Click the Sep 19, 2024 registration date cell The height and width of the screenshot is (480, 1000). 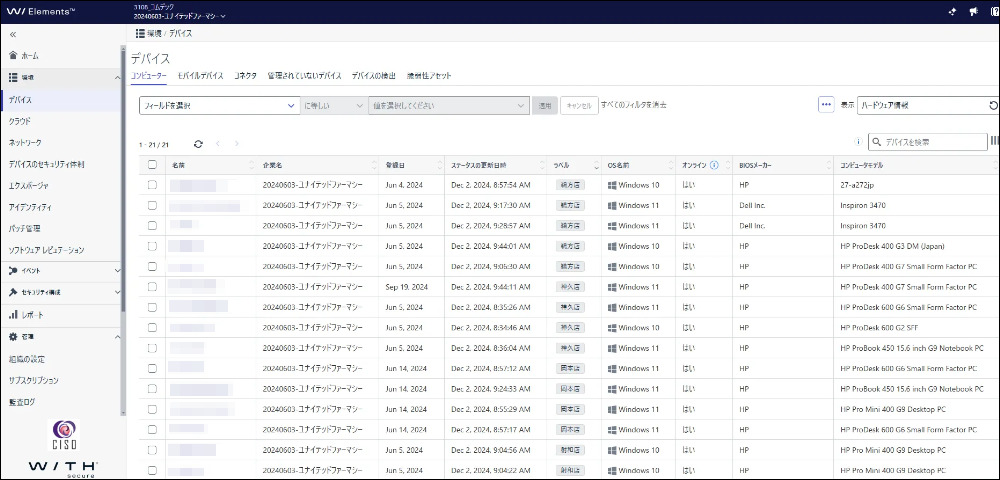tap(407, 287)
